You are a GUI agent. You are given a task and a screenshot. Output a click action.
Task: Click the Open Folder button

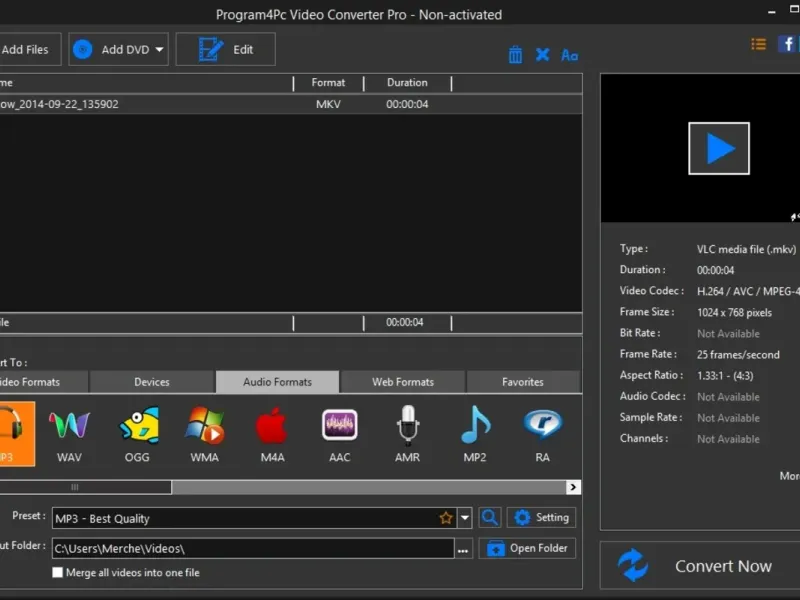click(528, 548)
